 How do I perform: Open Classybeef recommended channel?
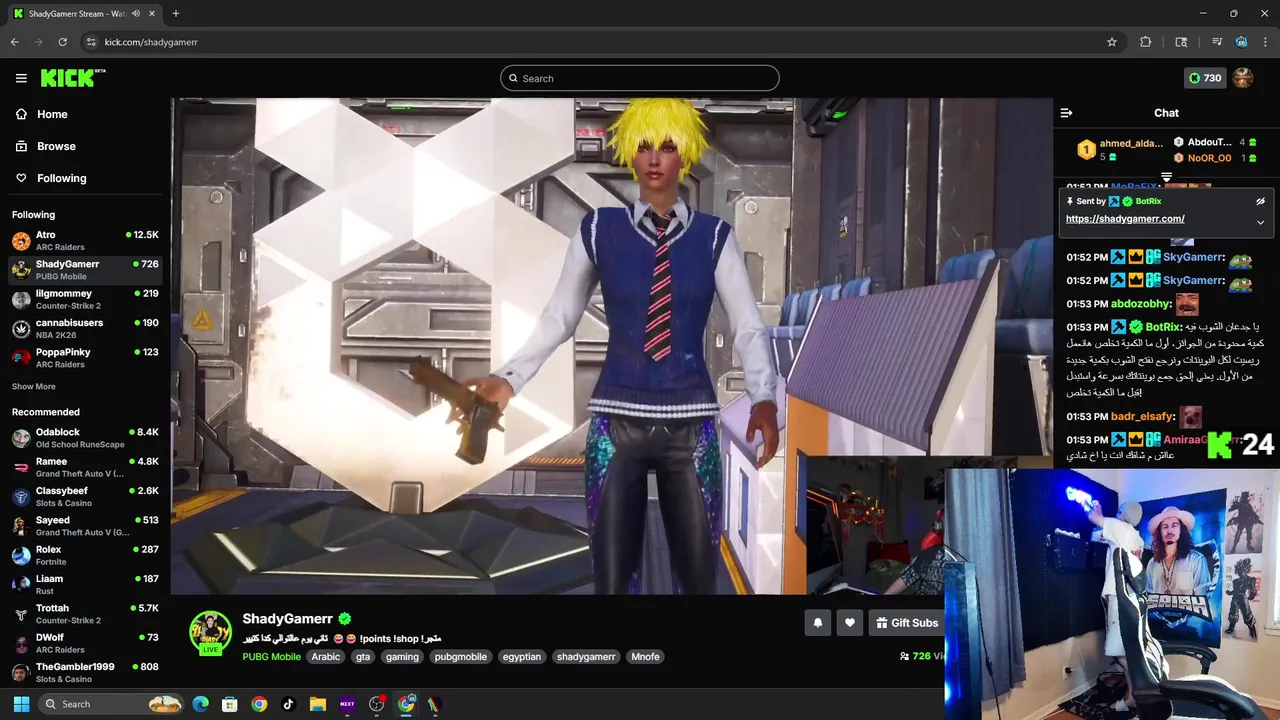tap(85, 497)
